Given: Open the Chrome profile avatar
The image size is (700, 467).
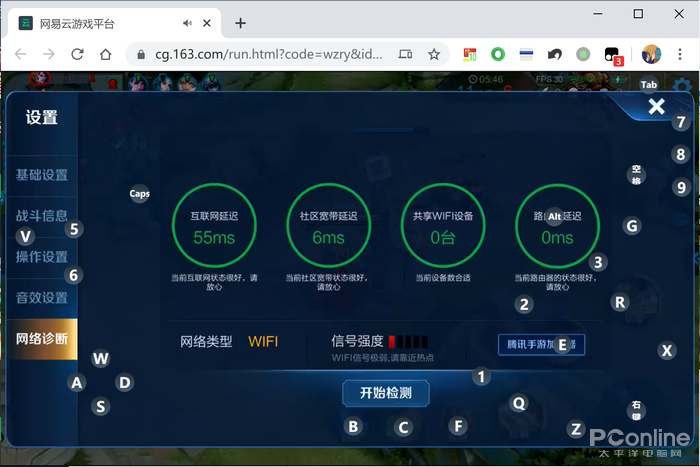Looking at the screenshot, I should pos(651,54).
